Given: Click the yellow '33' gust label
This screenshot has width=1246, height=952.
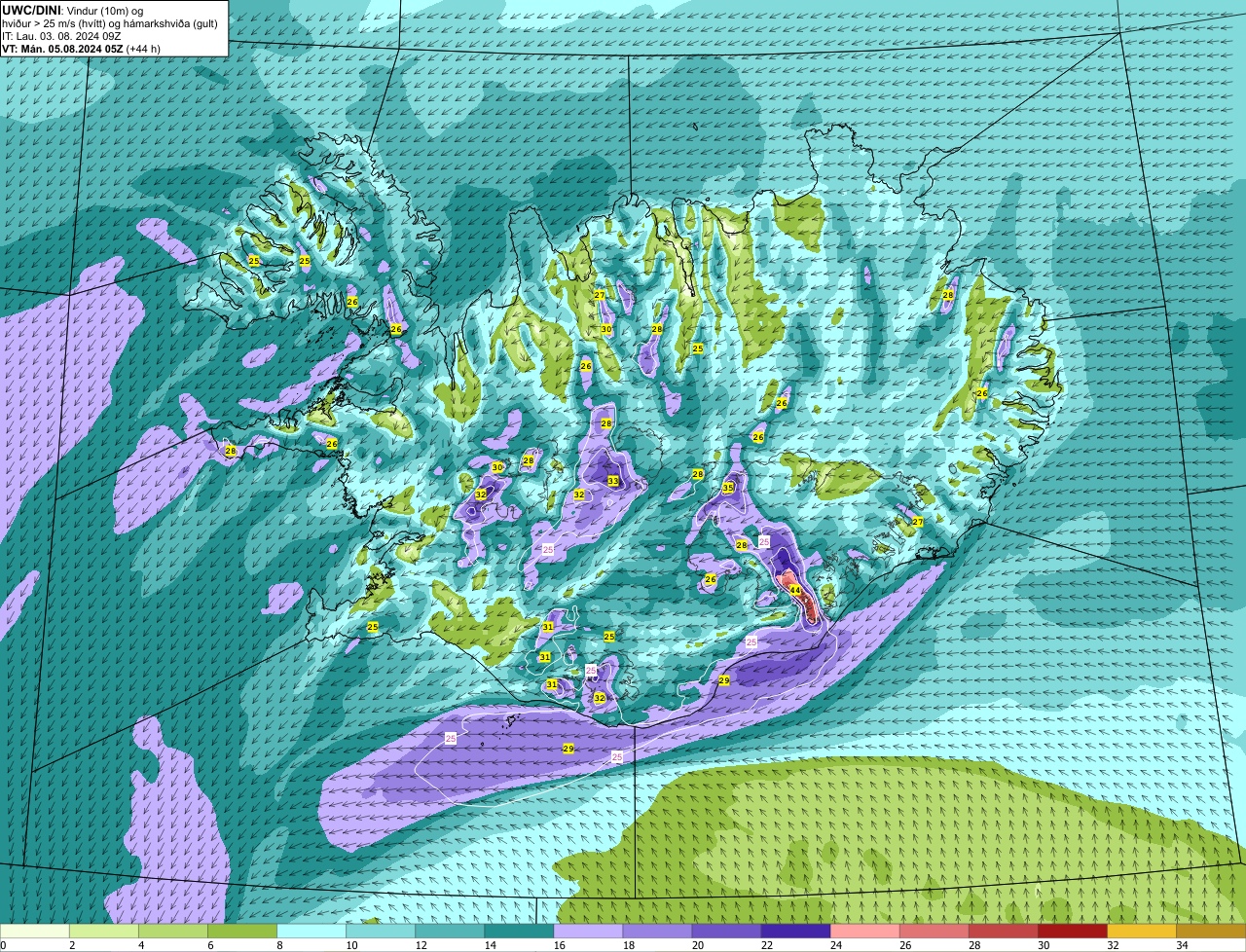Looking at the screenshot, I should point(613,481).
